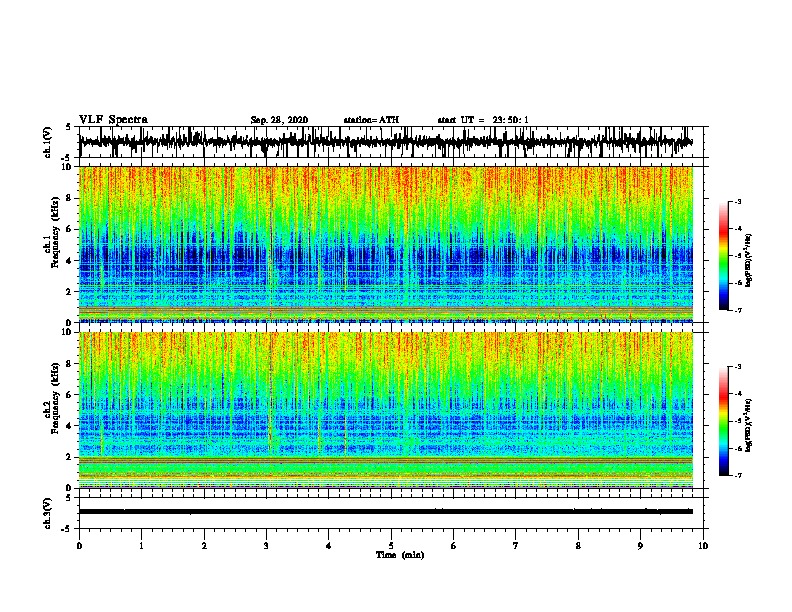This screenshot has width=792, height=612.
Task: Click the "8" kHz tick of ch.1 spectrogram
Action: coord(70,198)
